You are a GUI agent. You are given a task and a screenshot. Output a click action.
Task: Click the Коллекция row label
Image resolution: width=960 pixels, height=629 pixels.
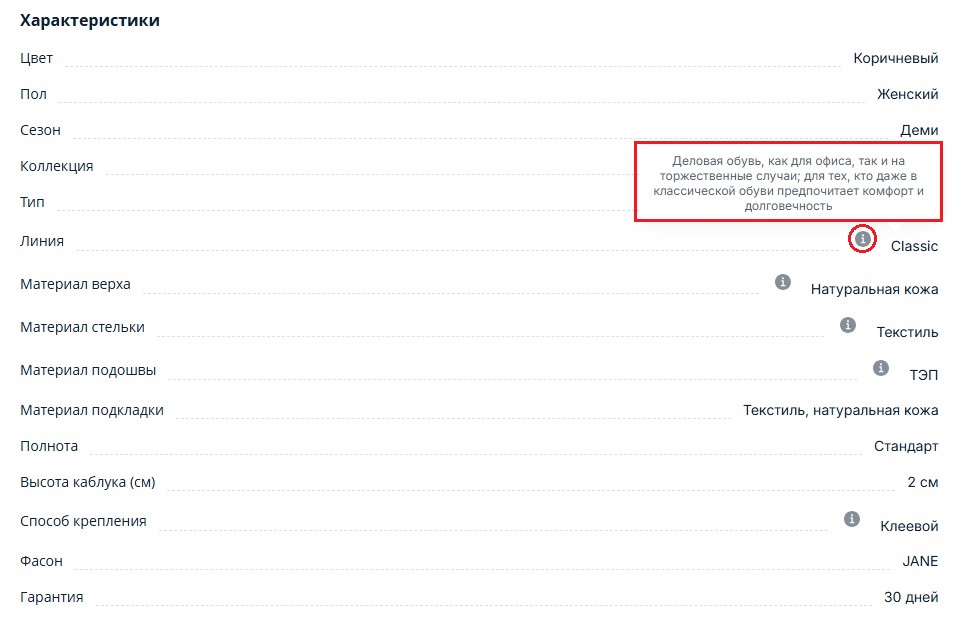(x=57, y=166)
